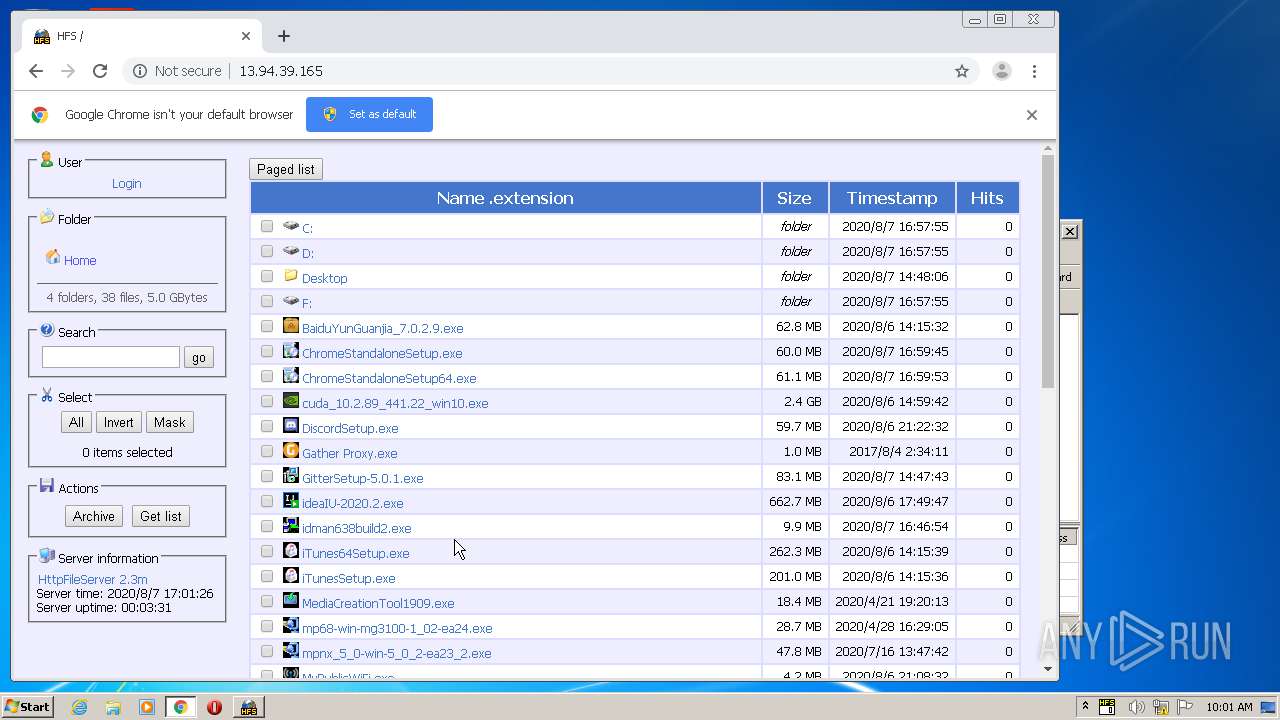Check the box for the C: folder
This screenshot has width=1280, height=720.
pos(267,226)
